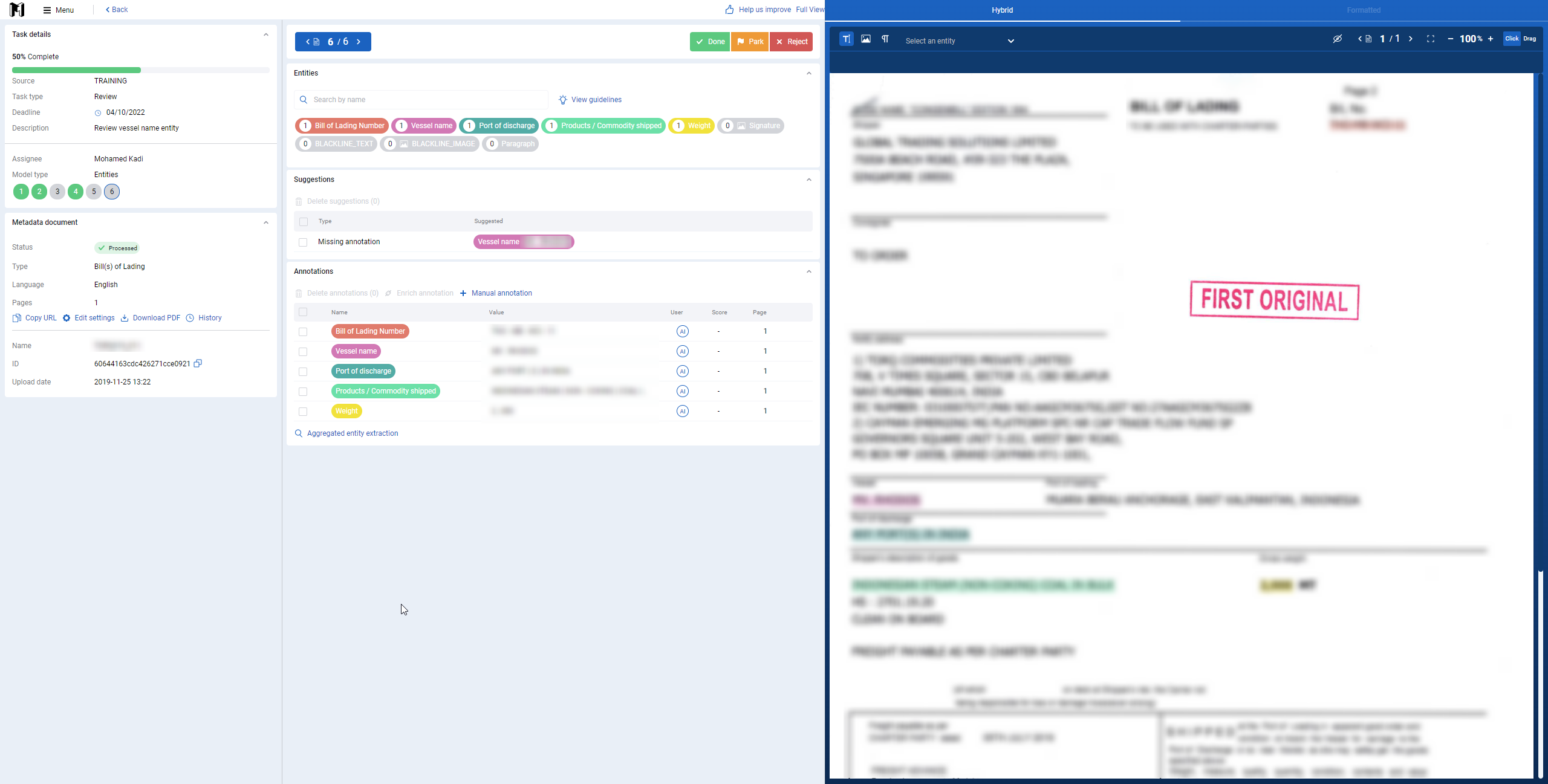Collapse the Entities section
Viewport: 1548px width, 784px height.
coord(809,73)
